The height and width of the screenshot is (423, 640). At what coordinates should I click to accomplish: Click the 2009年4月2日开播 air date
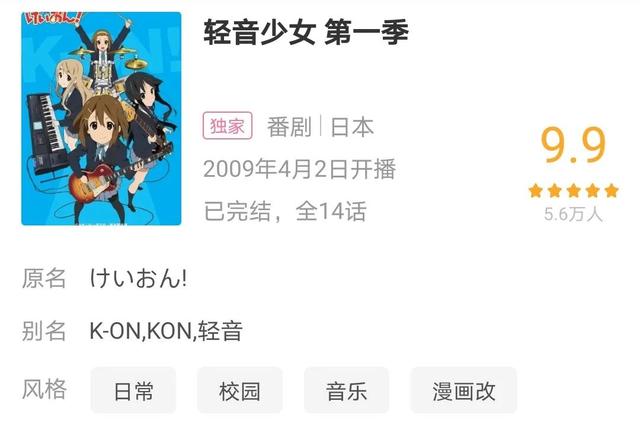tap(300, 169)
